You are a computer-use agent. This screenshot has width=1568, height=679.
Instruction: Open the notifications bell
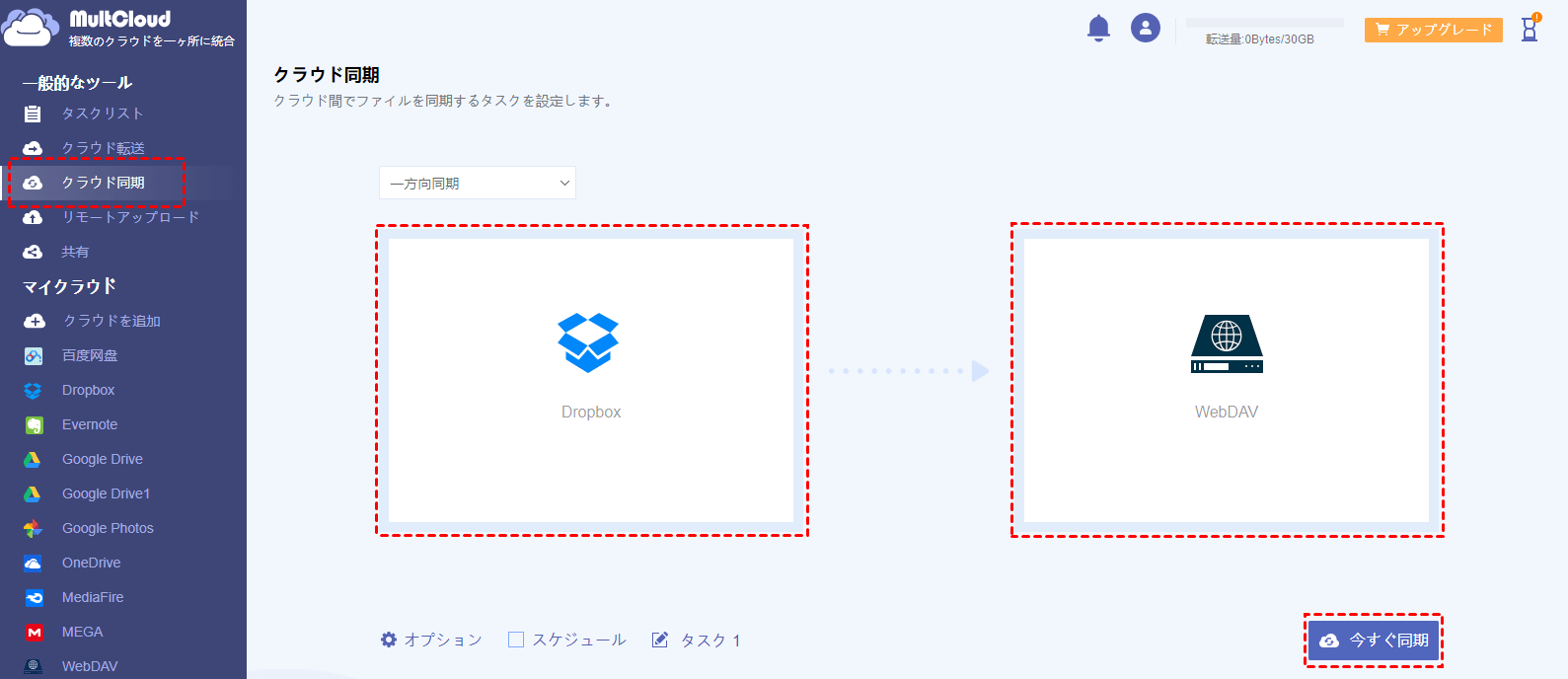(x=1098, y=28)
